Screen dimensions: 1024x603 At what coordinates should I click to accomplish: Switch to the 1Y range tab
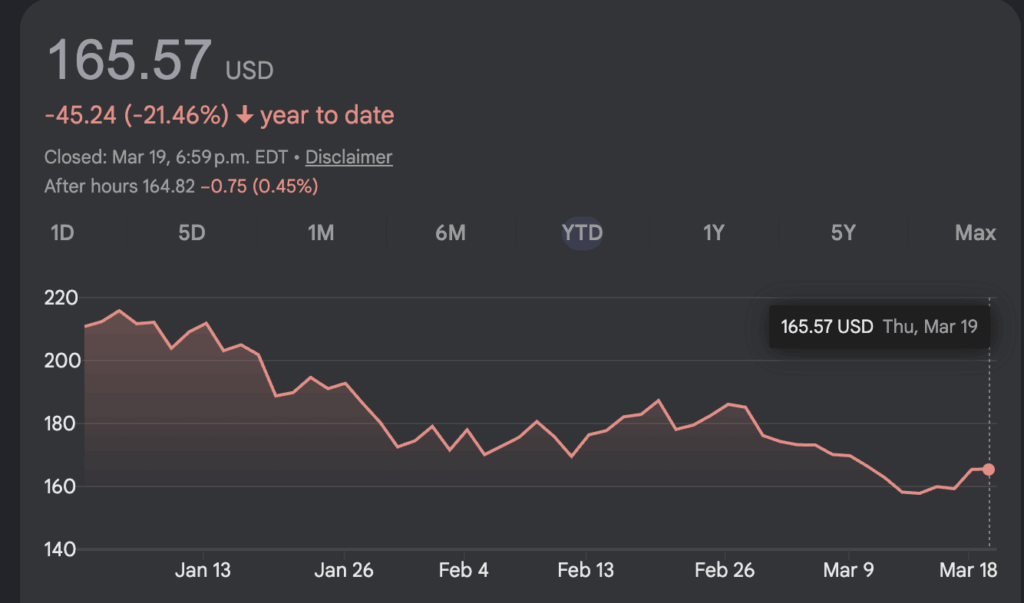713,233
